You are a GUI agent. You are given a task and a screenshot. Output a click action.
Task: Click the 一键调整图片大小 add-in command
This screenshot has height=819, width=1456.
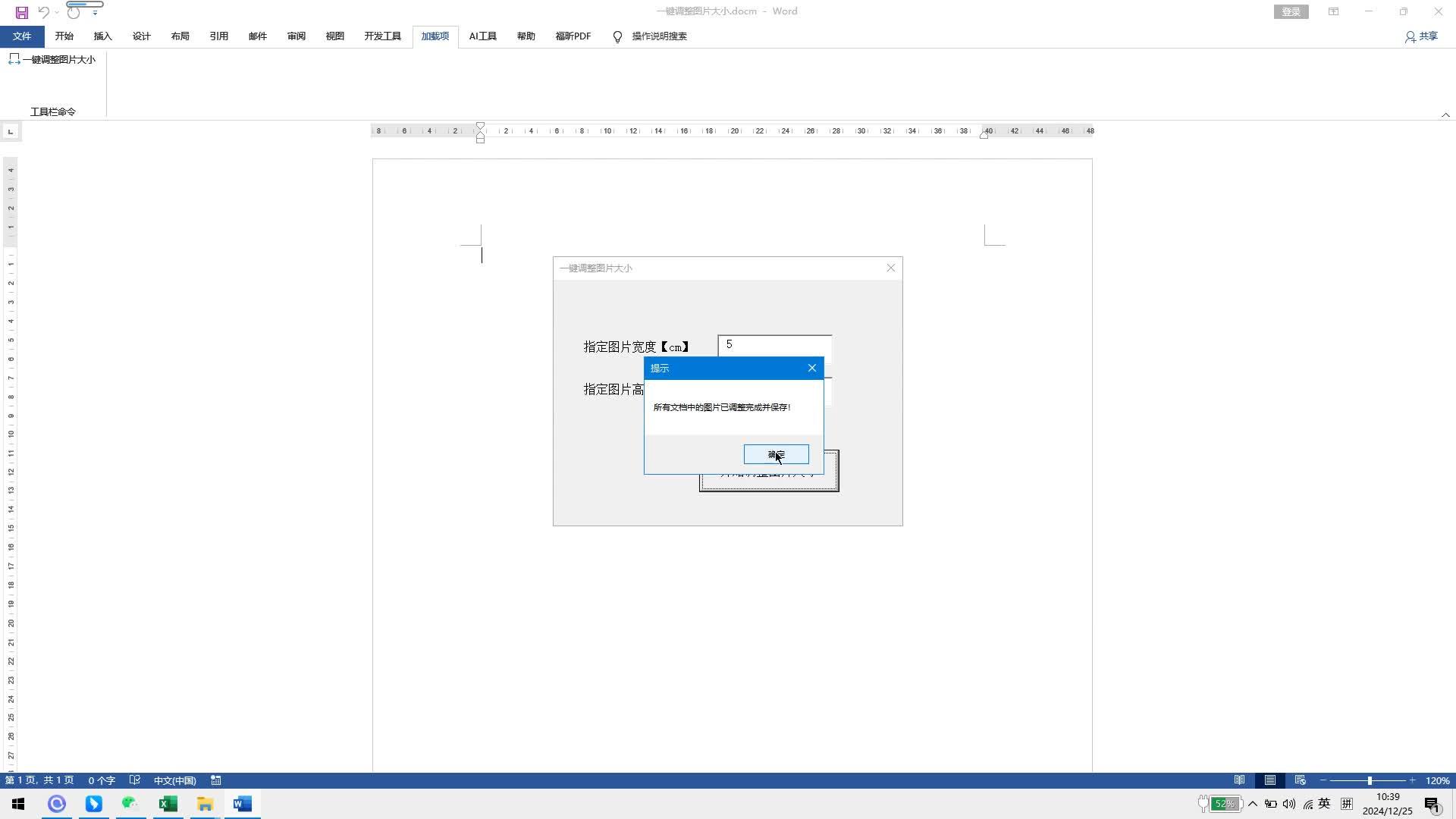(52, 59)
